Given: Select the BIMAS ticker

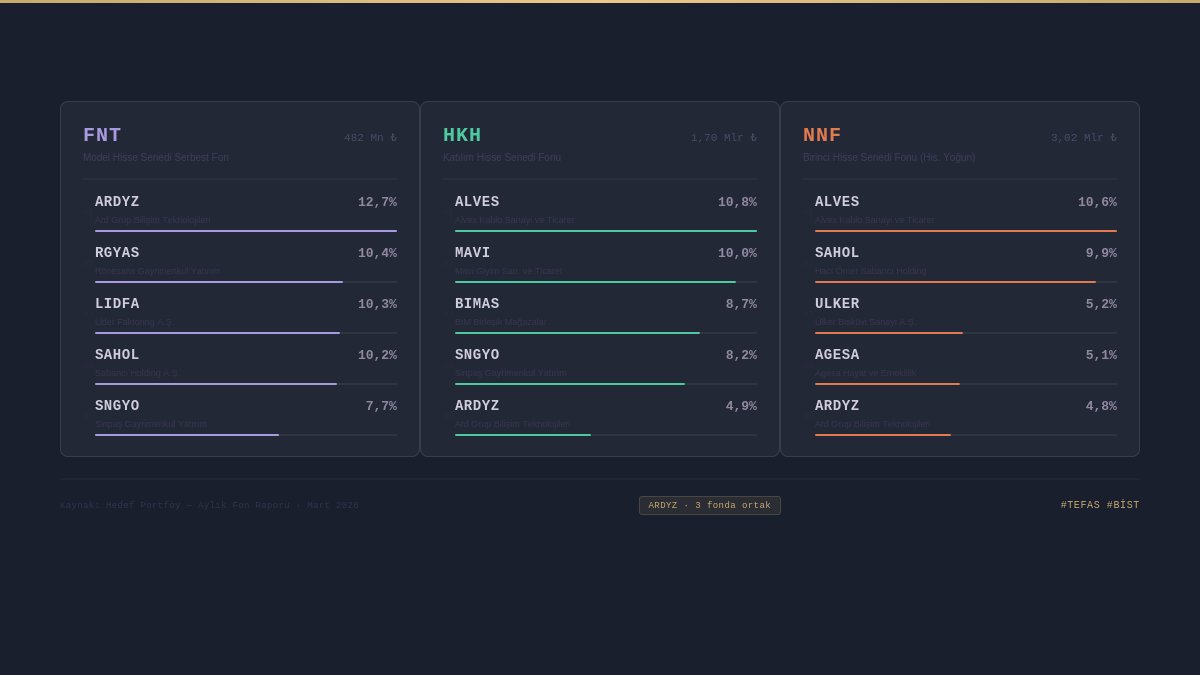Looking at the screenshot, I should tap(477, 304).
